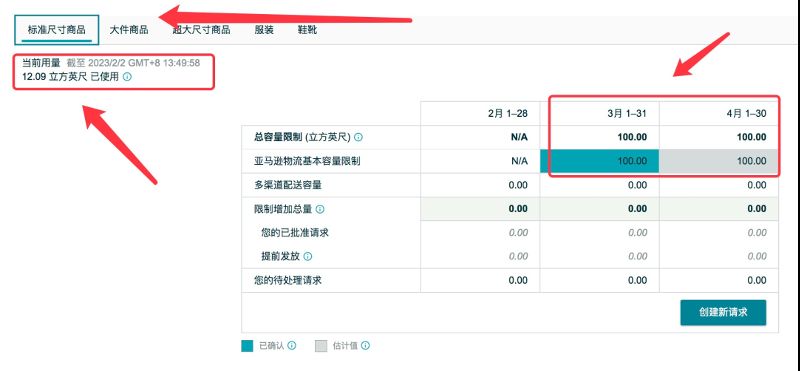The image size is (800, 371).
Task: Switch to the 服装 tab
Action: click(x=264, y=30)
